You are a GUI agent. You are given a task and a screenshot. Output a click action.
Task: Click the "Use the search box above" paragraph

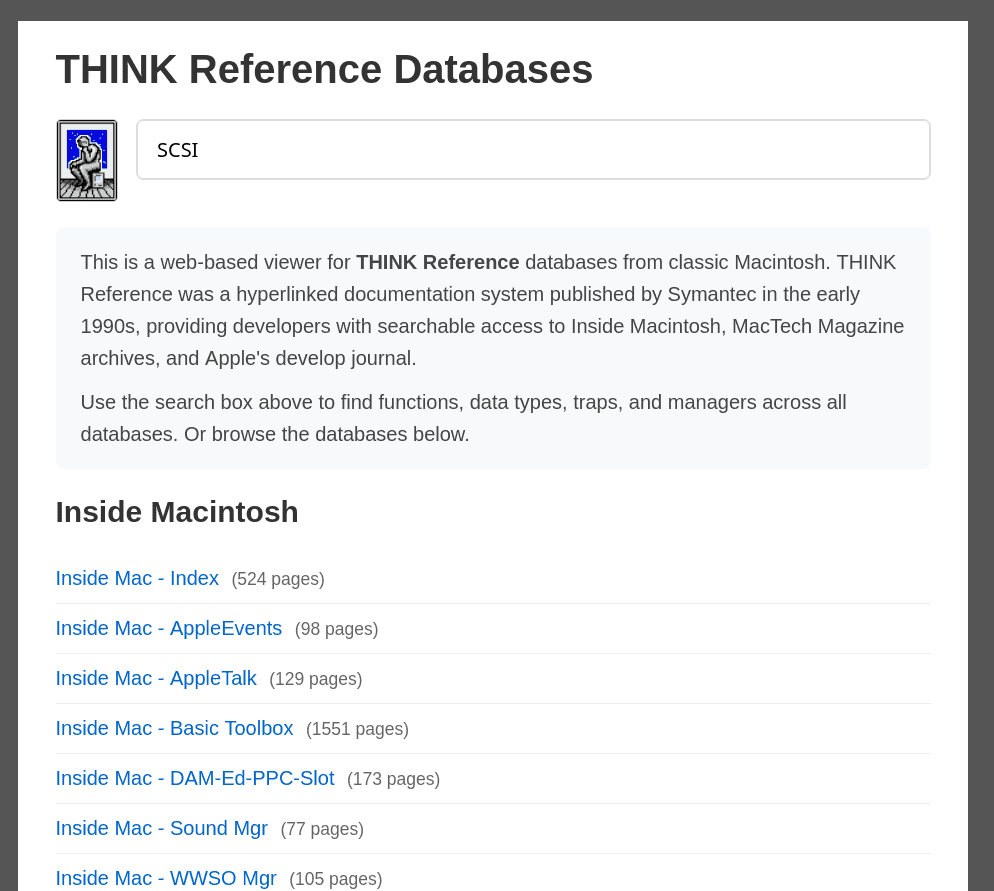coord(463,418)
